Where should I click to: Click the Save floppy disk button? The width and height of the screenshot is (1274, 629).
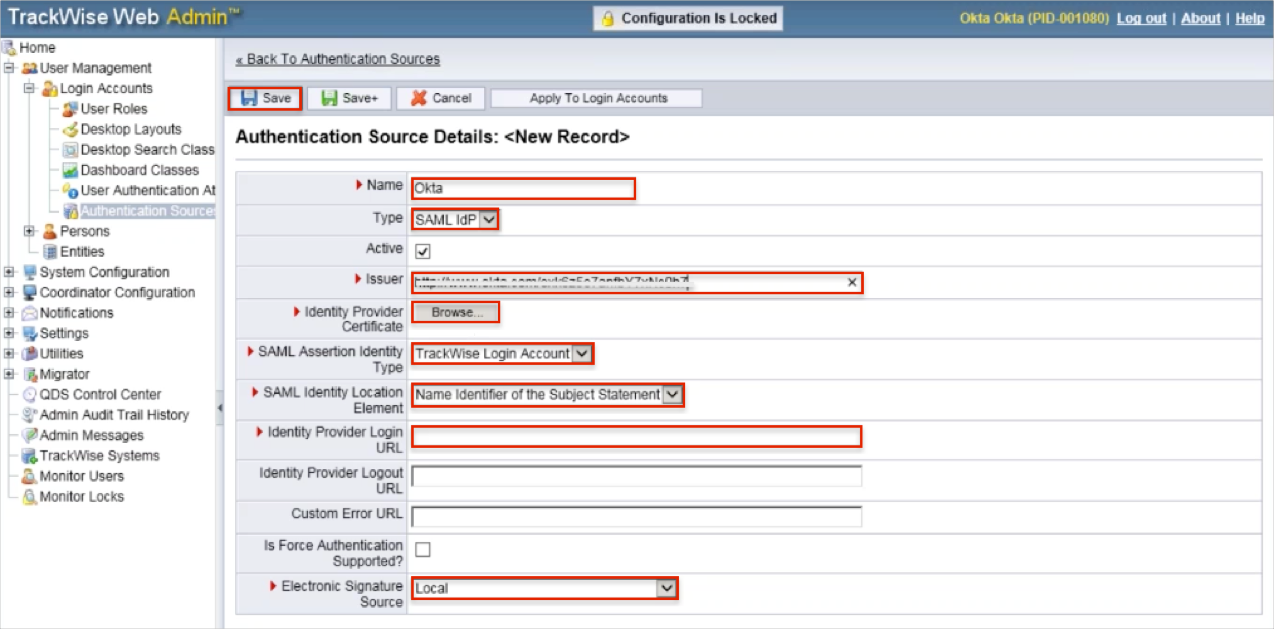click(265, 98)
